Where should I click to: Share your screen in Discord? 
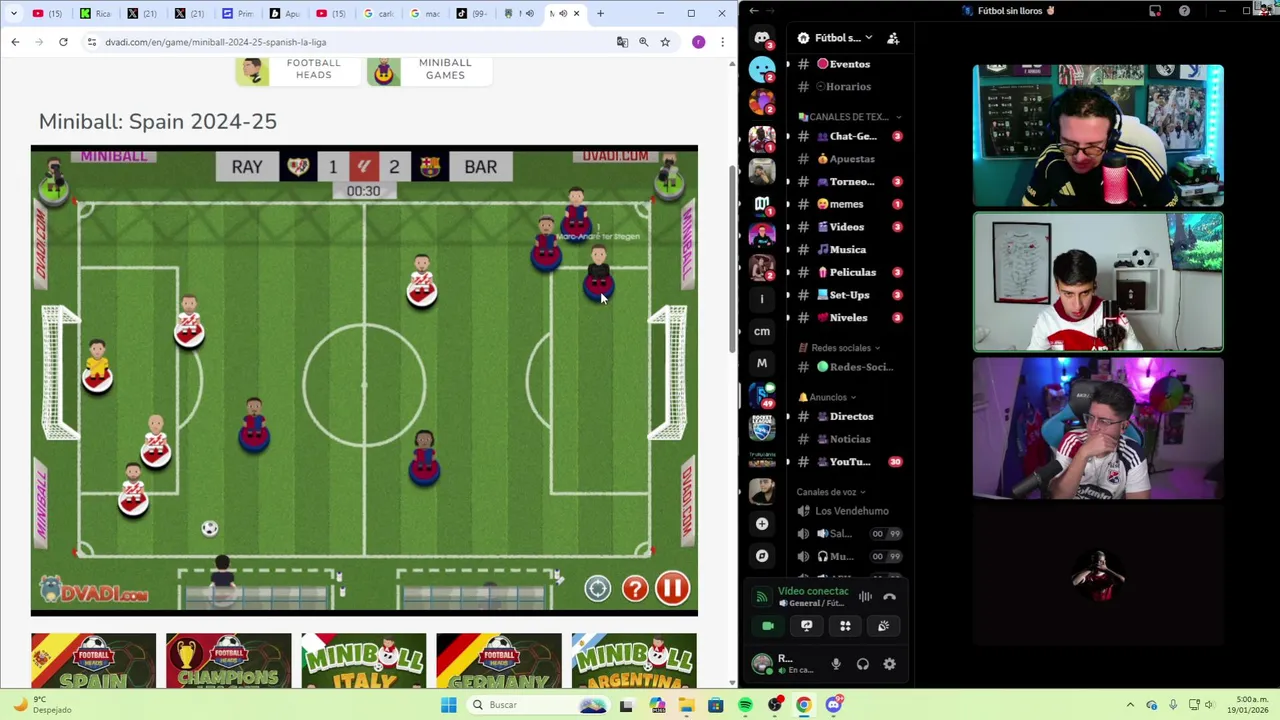[806, 626]
